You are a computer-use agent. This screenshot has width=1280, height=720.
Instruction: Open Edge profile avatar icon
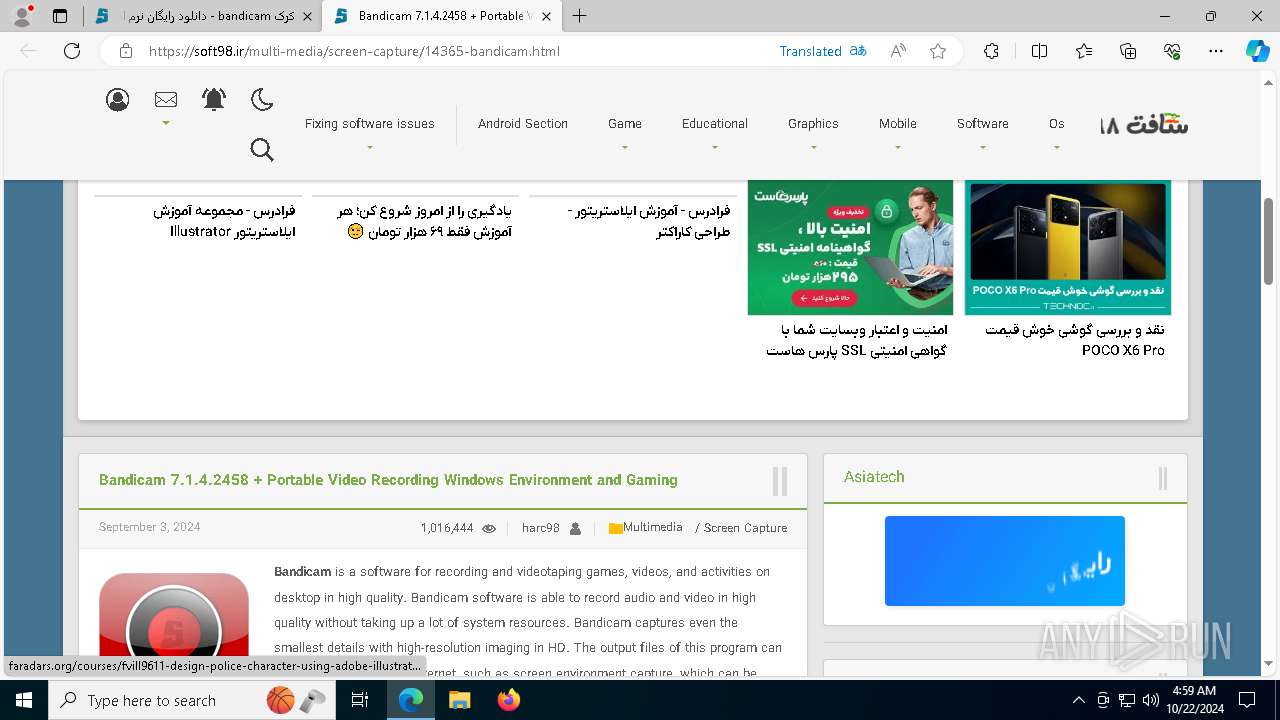[22, 16]
